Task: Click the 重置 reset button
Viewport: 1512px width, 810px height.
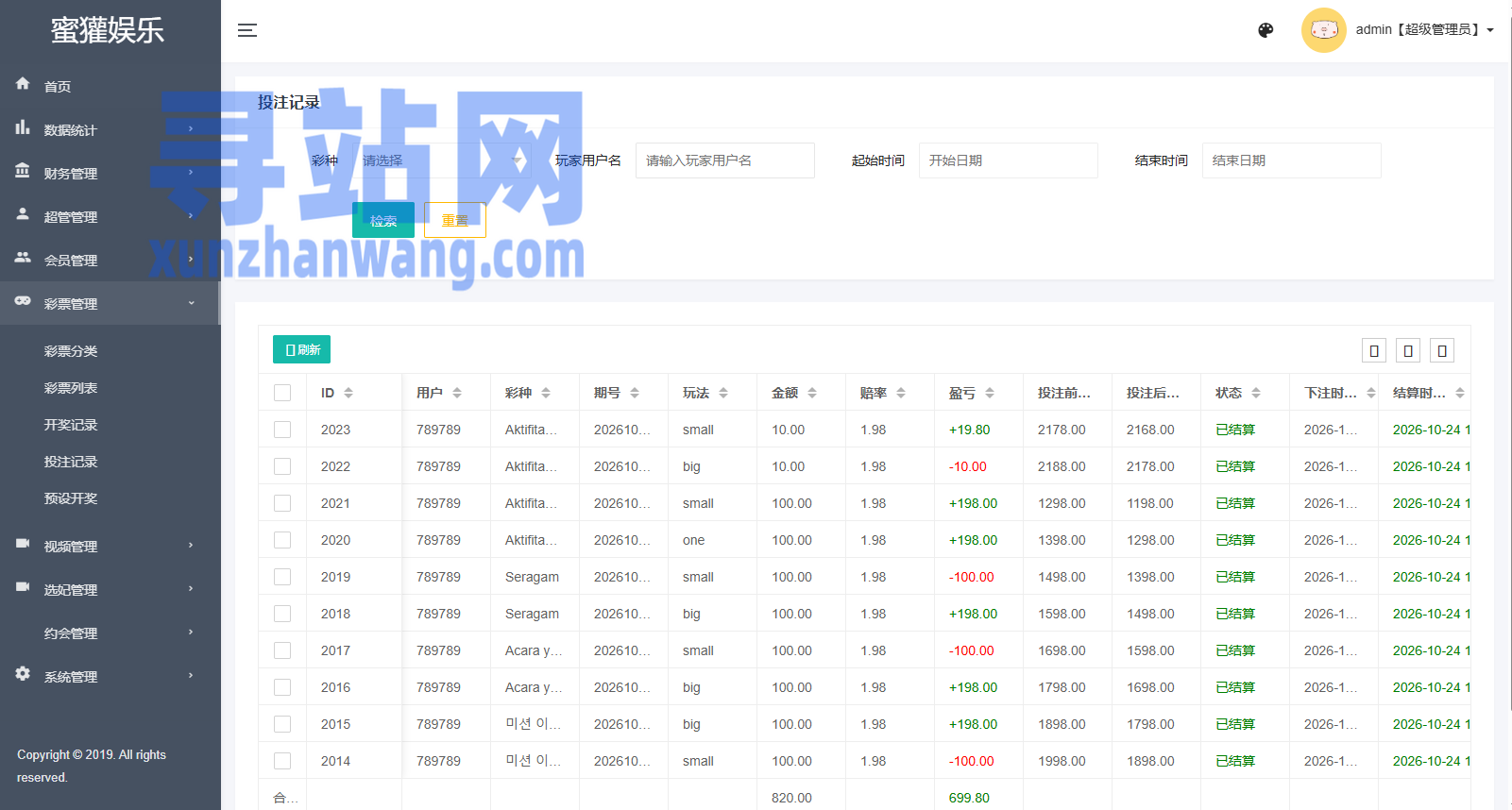Action: pyautogui.click(x=455, y=220)
